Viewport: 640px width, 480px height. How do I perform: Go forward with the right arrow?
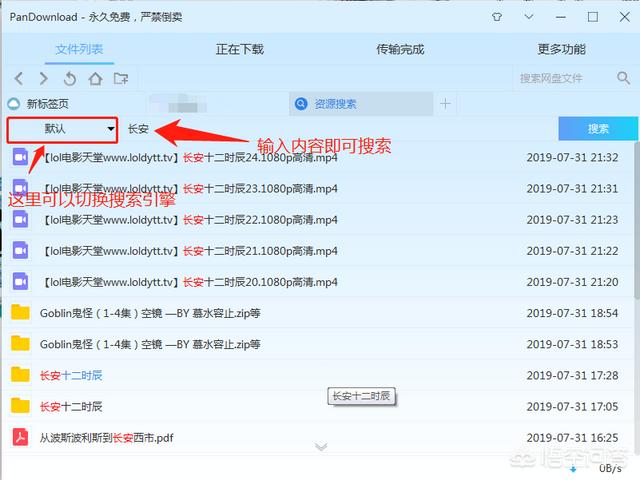[x=44, y=78]
